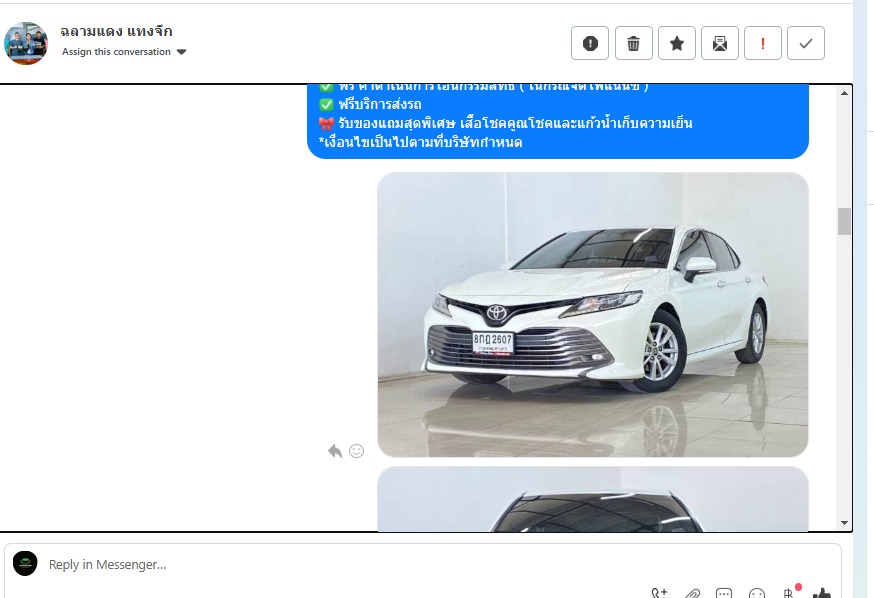Image resolution: width=874 pixels, height=598 pixels.
Task: Open Assign this conversation dropdown
Action: click(x=124, y=52)
